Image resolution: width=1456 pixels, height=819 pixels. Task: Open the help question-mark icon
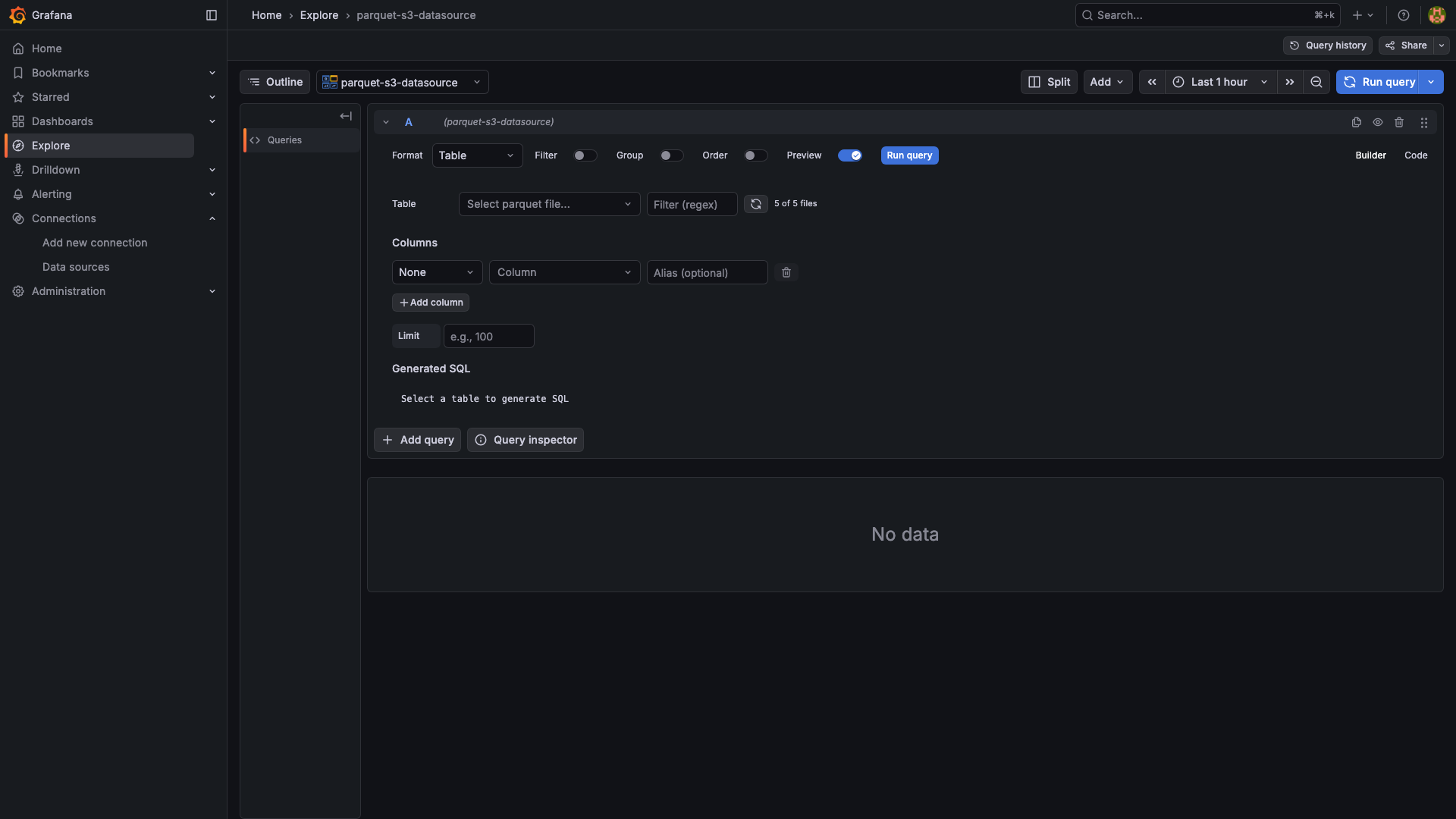pyautogui.click(x=1404, y=15)
